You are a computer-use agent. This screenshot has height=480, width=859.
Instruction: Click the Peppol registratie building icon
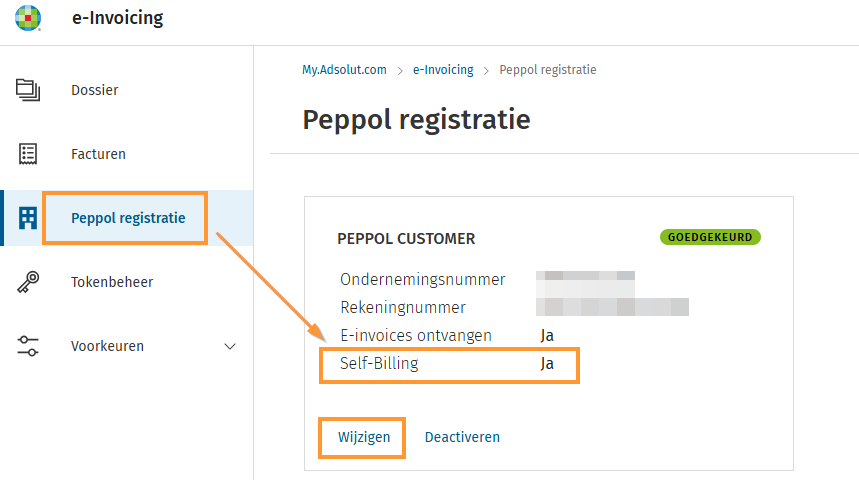pyautogui.click(x=28, y=218)
